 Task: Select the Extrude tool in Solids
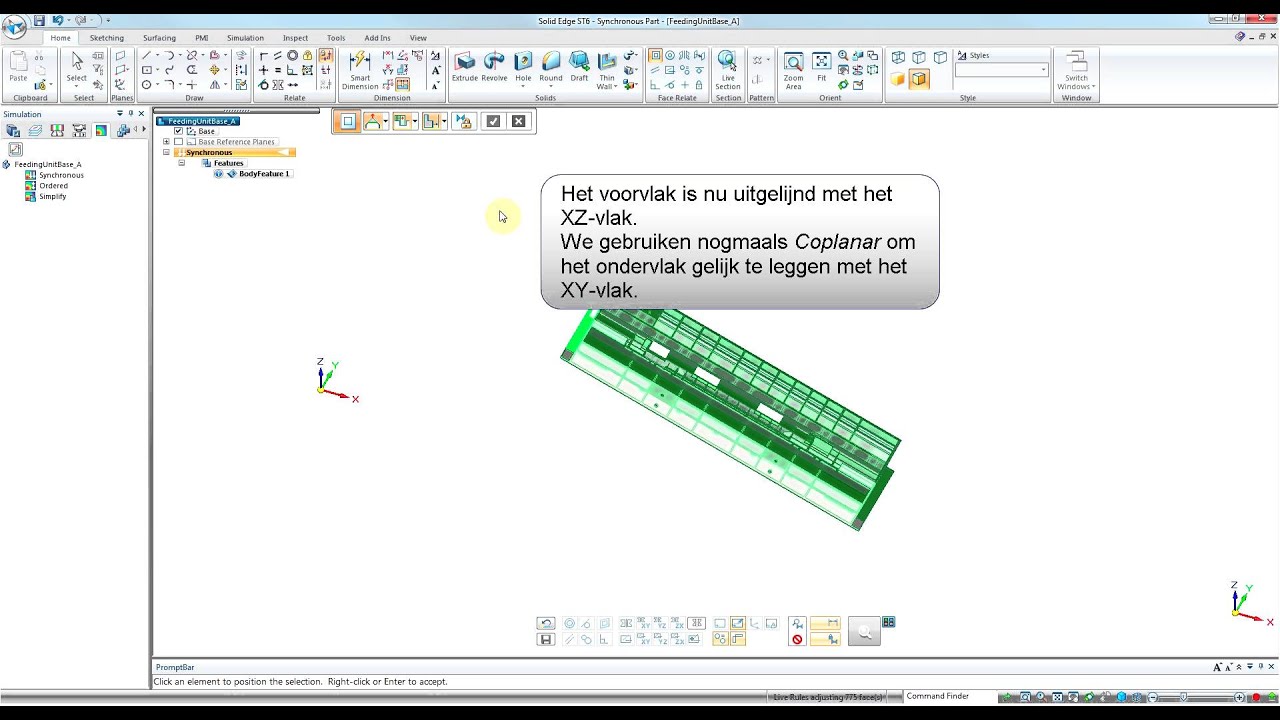(465, 67)
